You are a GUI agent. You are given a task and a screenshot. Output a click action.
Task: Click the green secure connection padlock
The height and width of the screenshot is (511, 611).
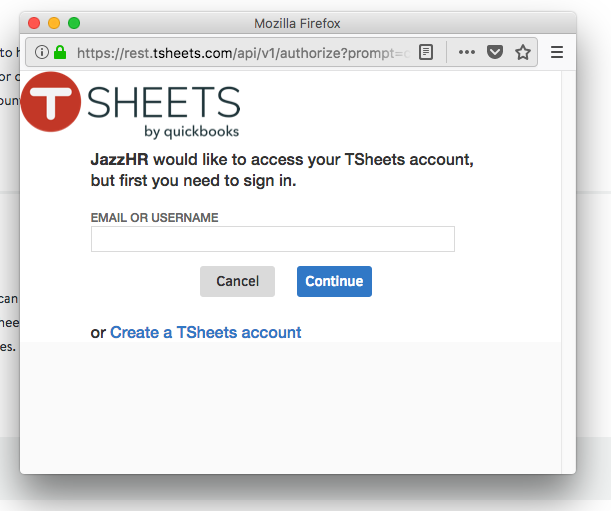(60, 52)
